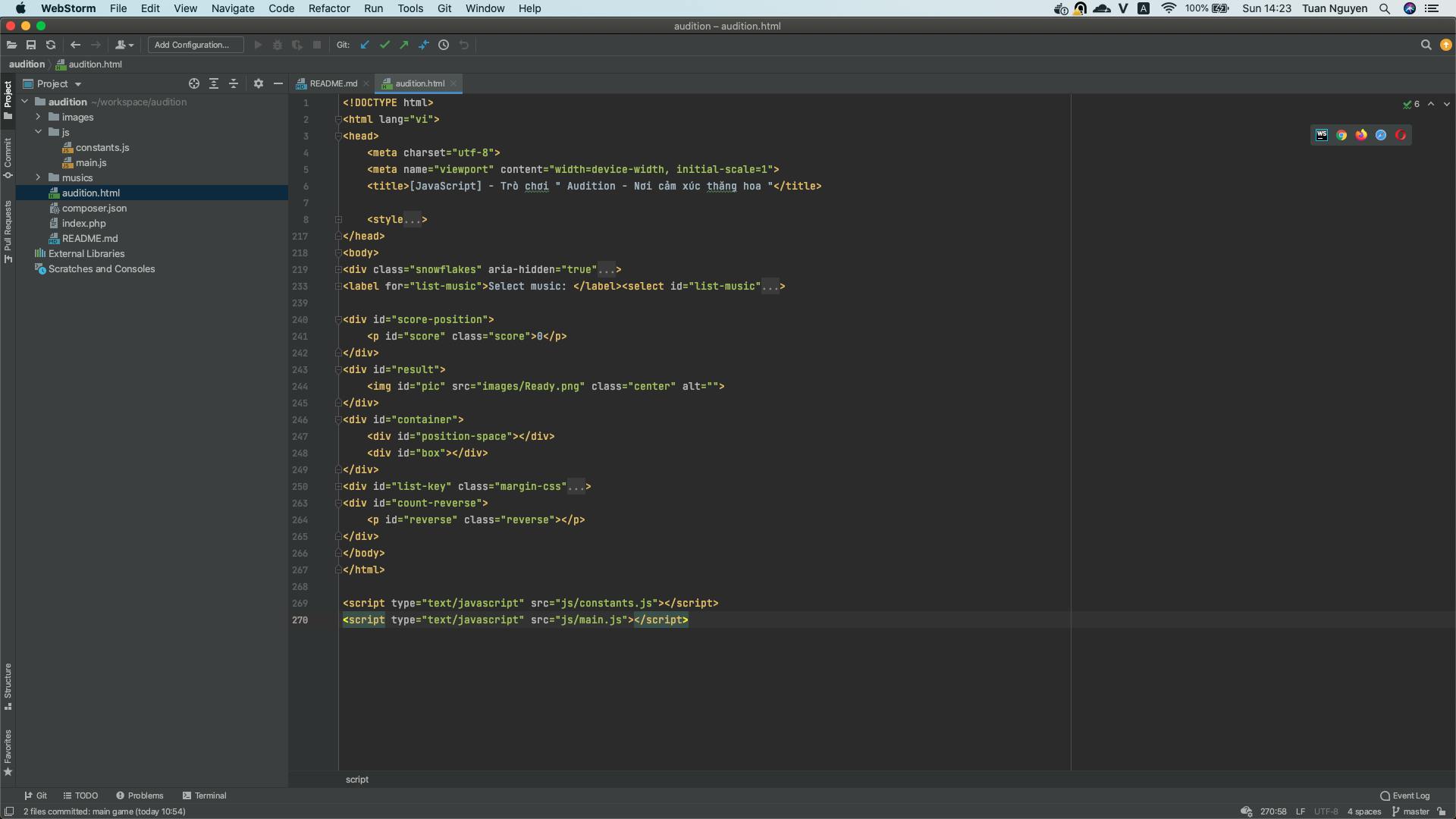
Task: Jump to previous highlighted problem arrow
Action: 1431,104
